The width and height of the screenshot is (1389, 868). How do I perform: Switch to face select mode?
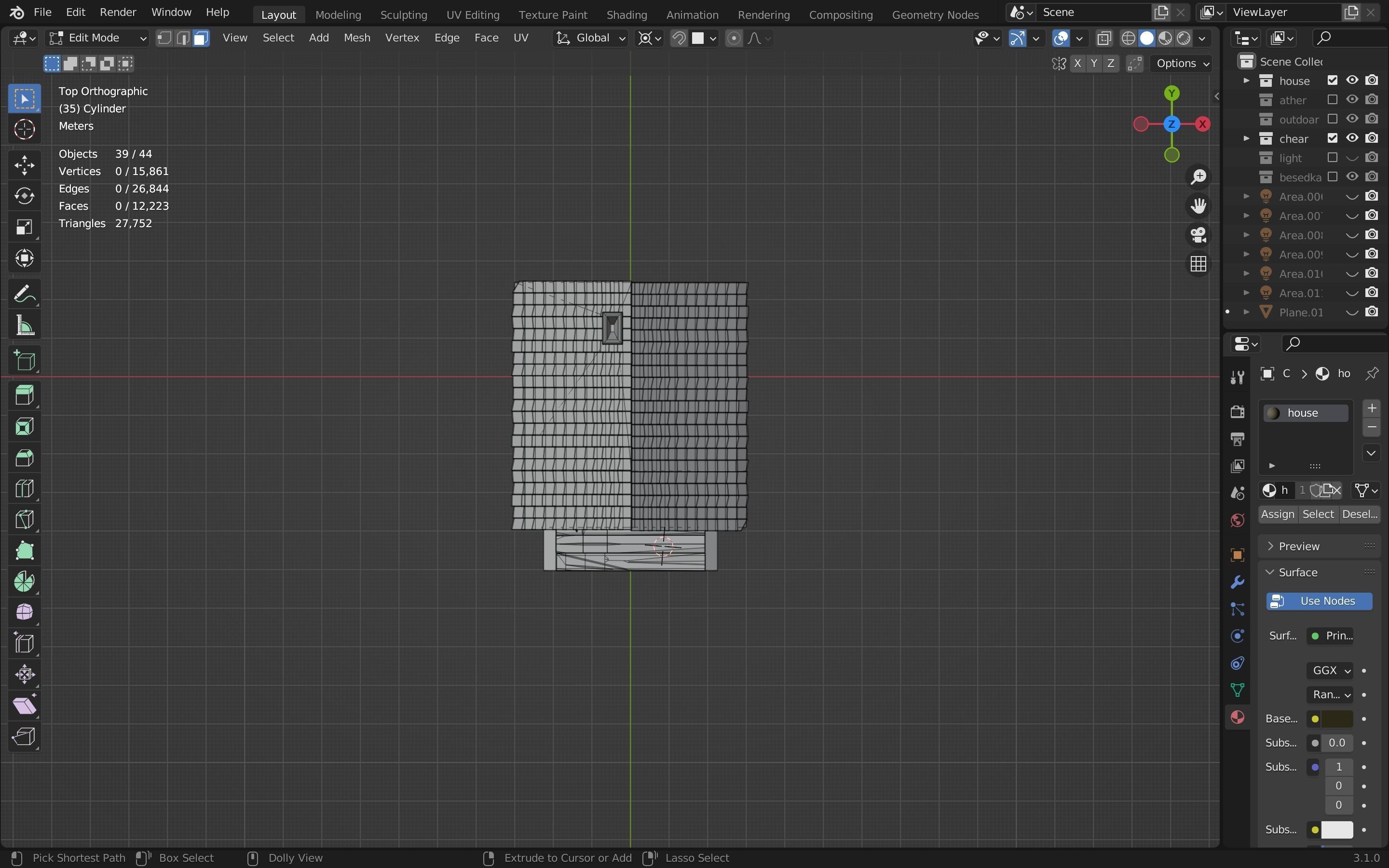[201, 38]
